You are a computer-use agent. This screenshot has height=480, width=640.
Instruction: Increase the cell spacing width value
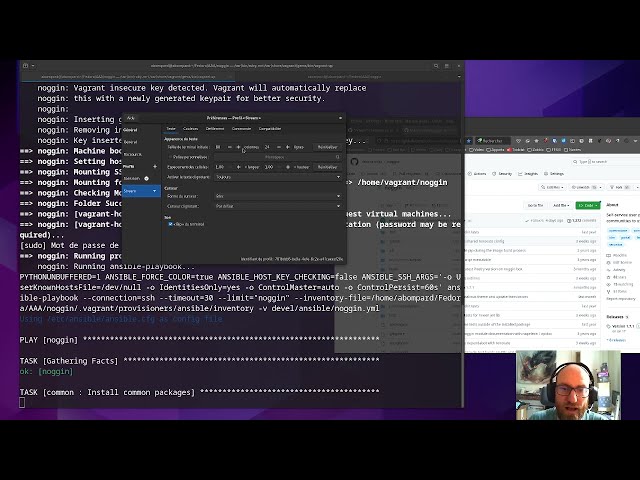click(x=238, y=167)
